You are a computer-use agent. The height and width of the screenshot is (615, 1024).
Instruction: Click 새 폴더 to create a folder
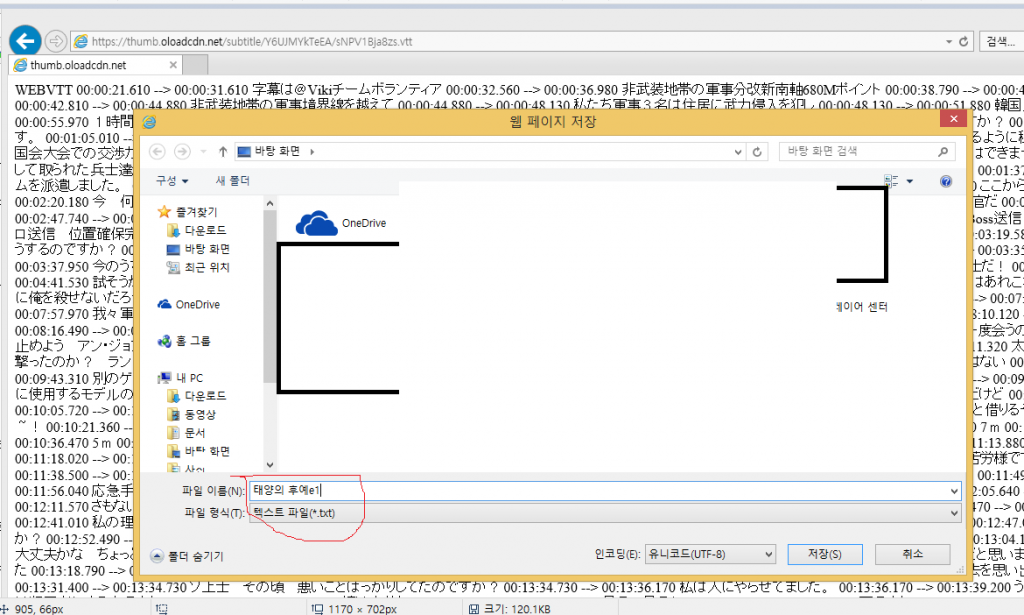tap(233, 181)
